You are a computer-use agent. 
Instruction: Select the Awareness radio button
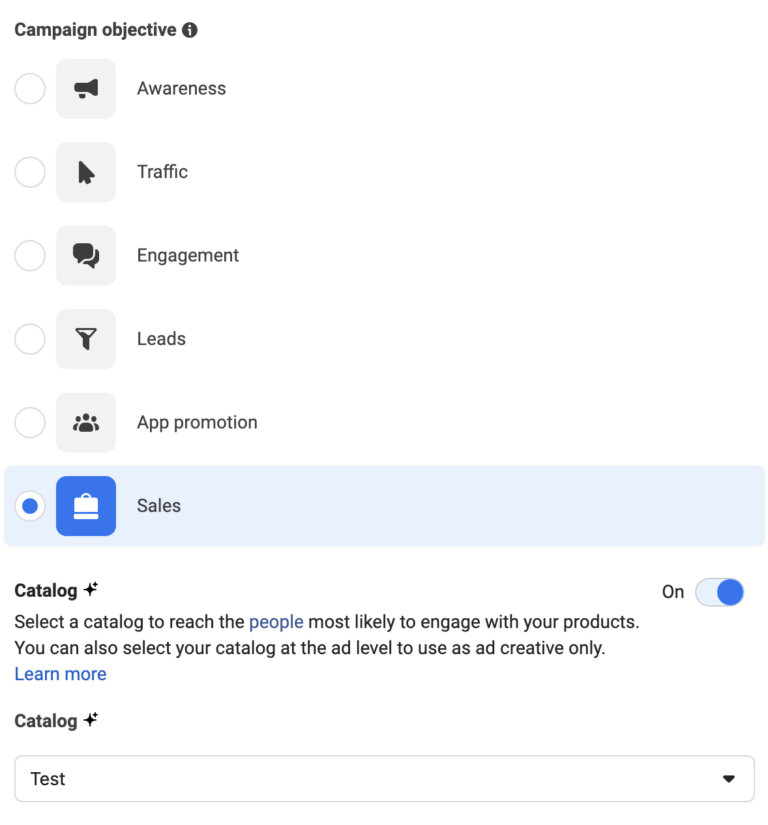[x=30, y=89]
